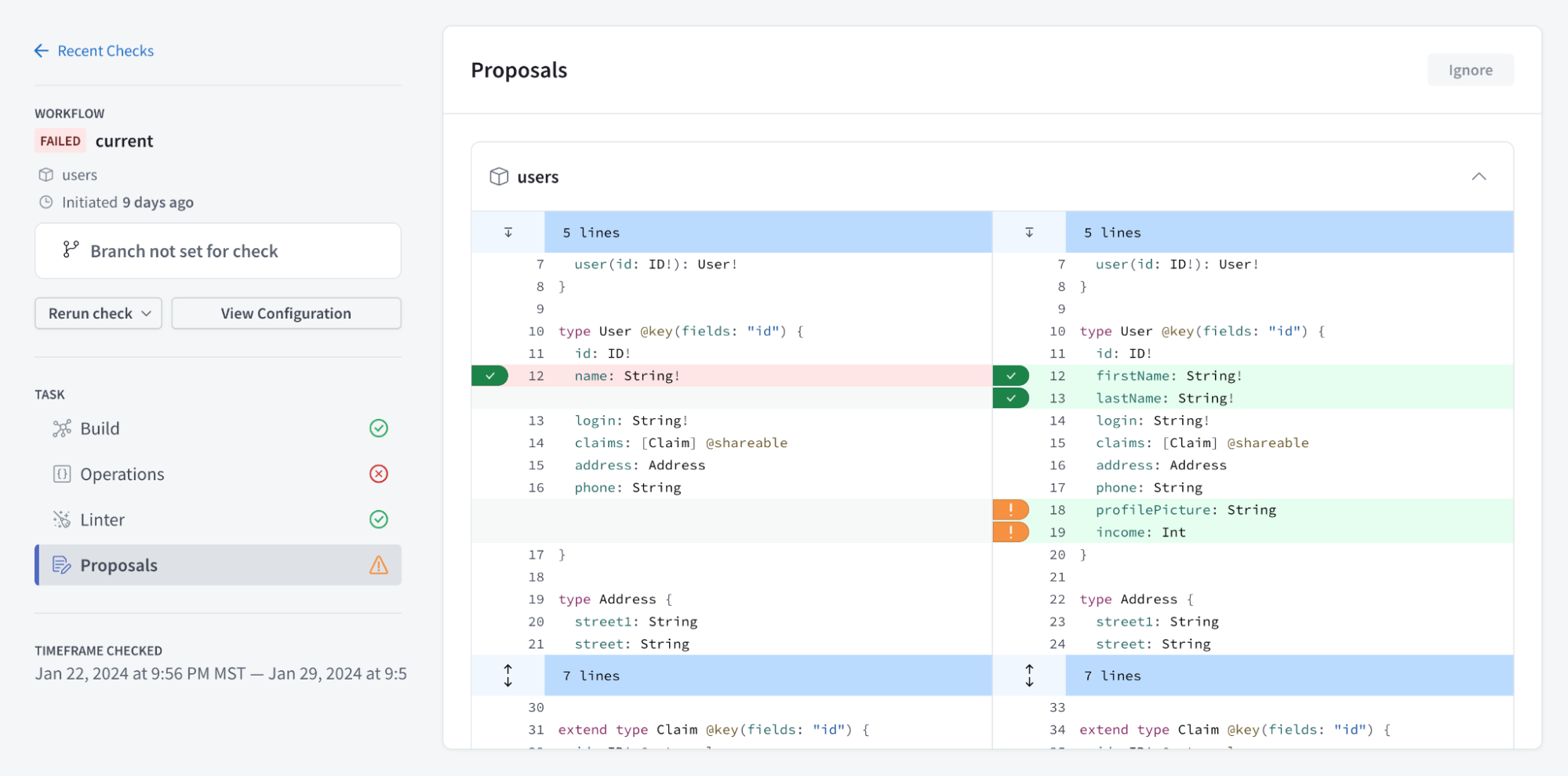The width and height of the screenshot is (1568, 776).
Task: Open the Operations task
Action: (218, 474)
